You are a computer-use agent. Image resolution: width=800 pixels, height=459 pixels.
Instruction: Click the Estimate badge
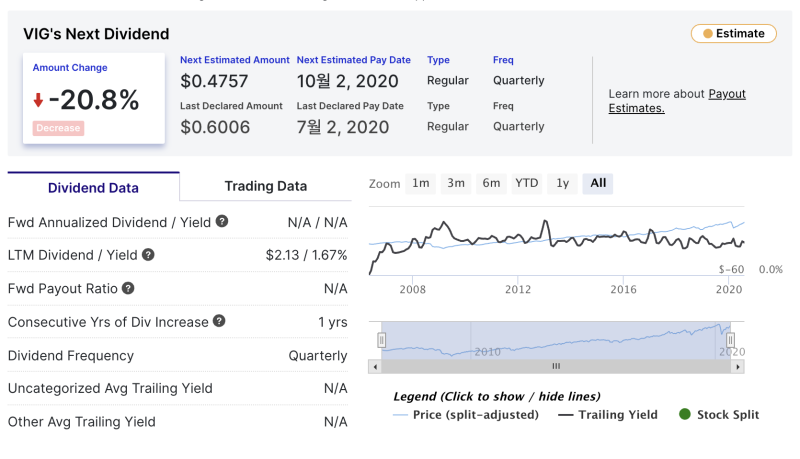(734, 34)
